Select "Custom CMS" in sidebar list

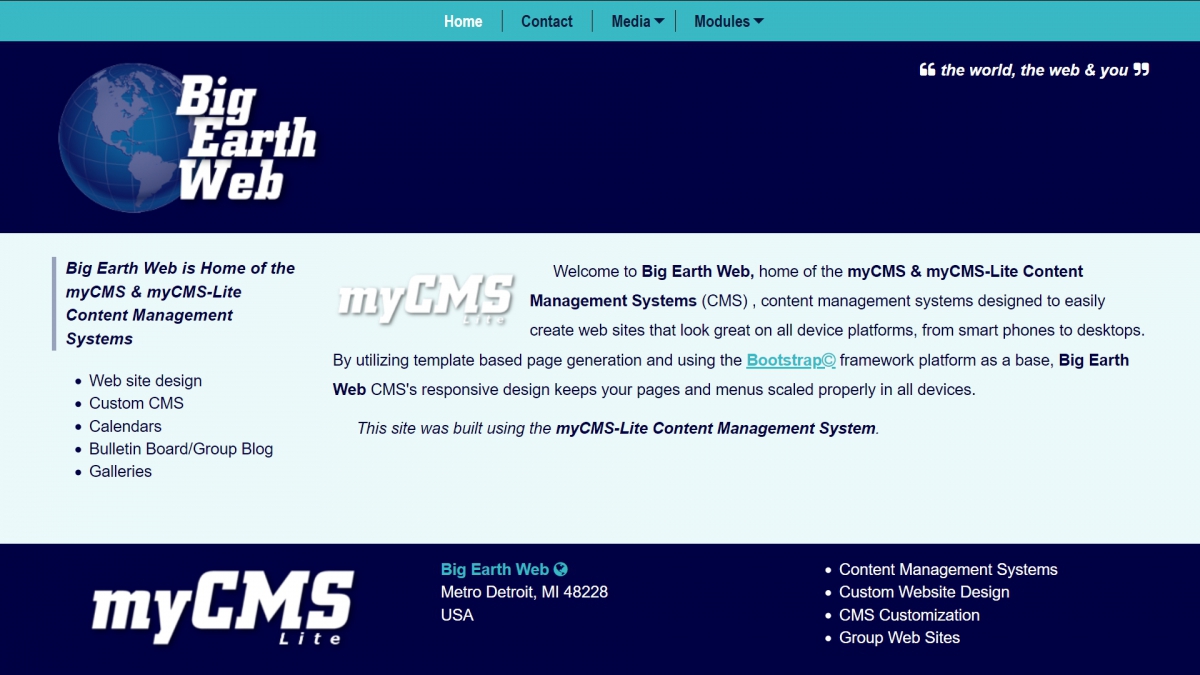[136, 403]
